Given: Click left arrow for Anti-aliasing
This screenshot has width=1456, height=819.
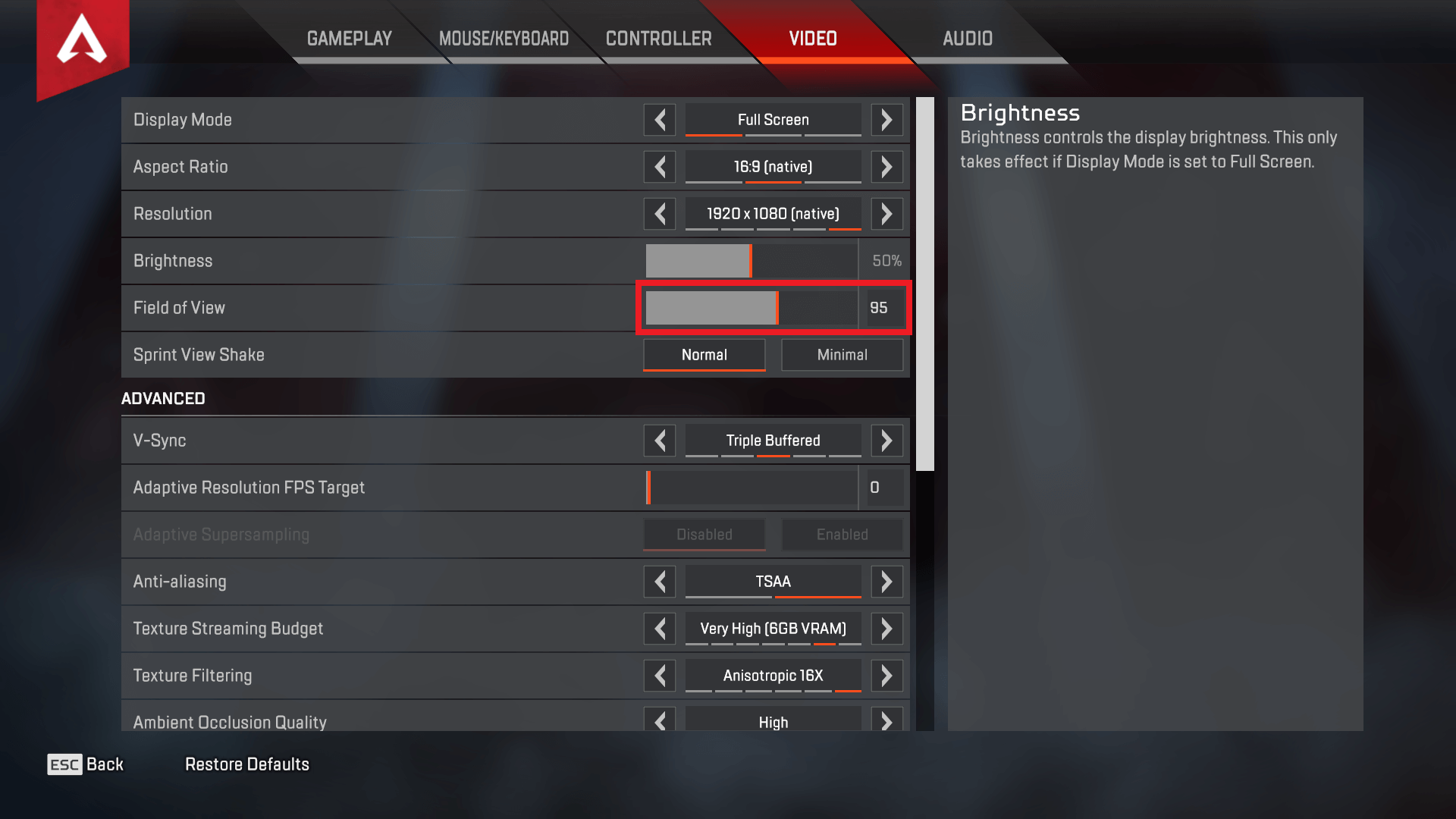Looking at the screenshot, I should coord(660,582).
